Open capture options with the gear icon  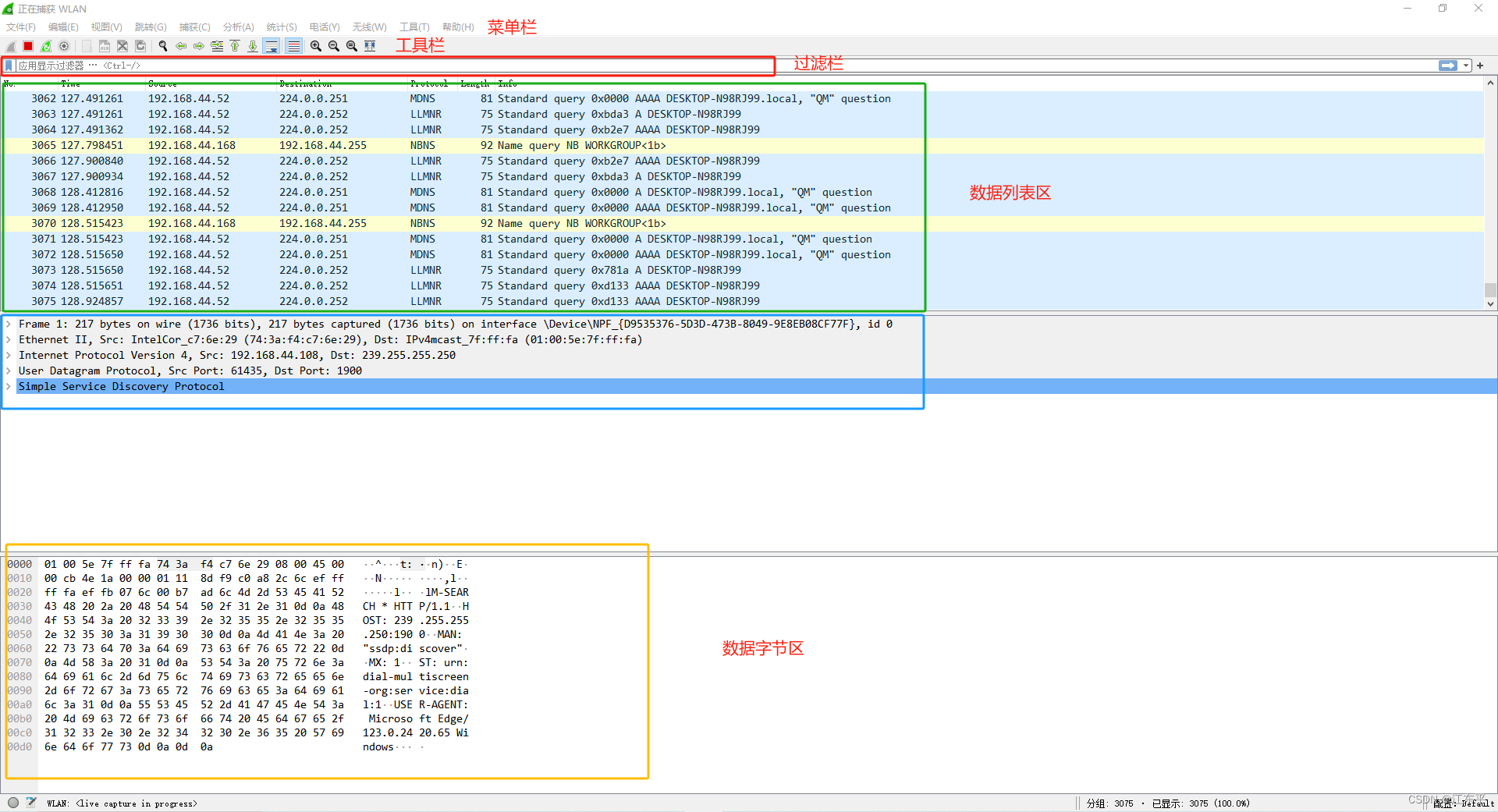click(x=64, y=46)
